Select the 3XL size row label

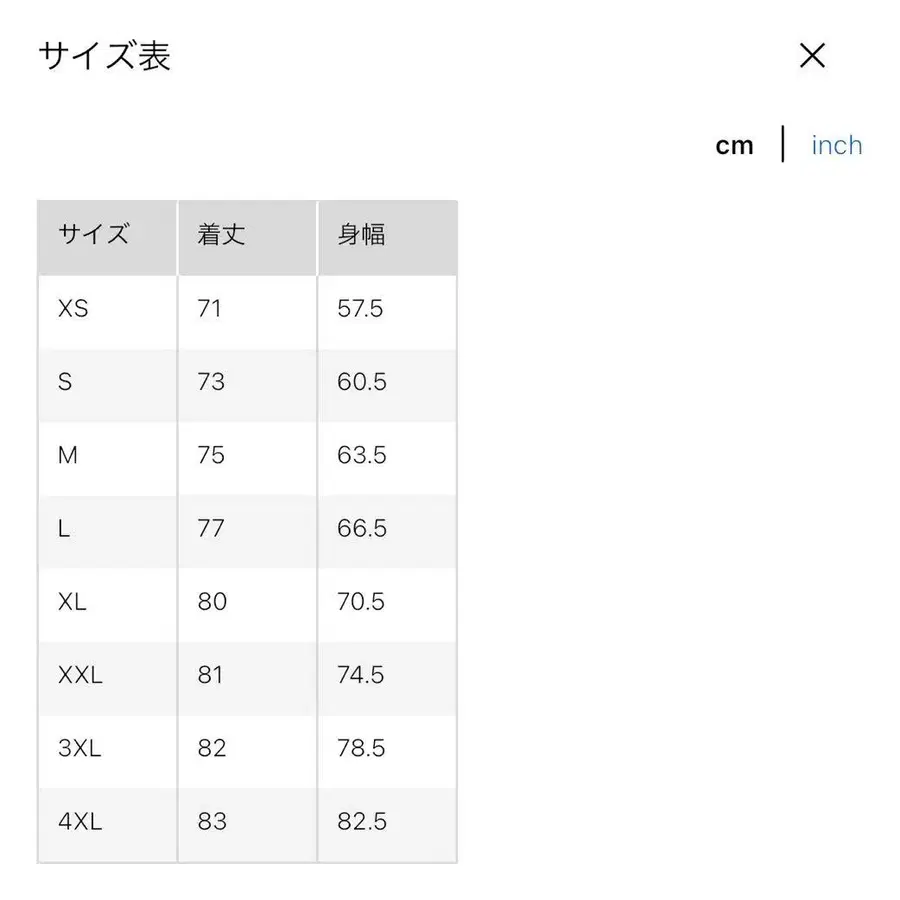78,749
